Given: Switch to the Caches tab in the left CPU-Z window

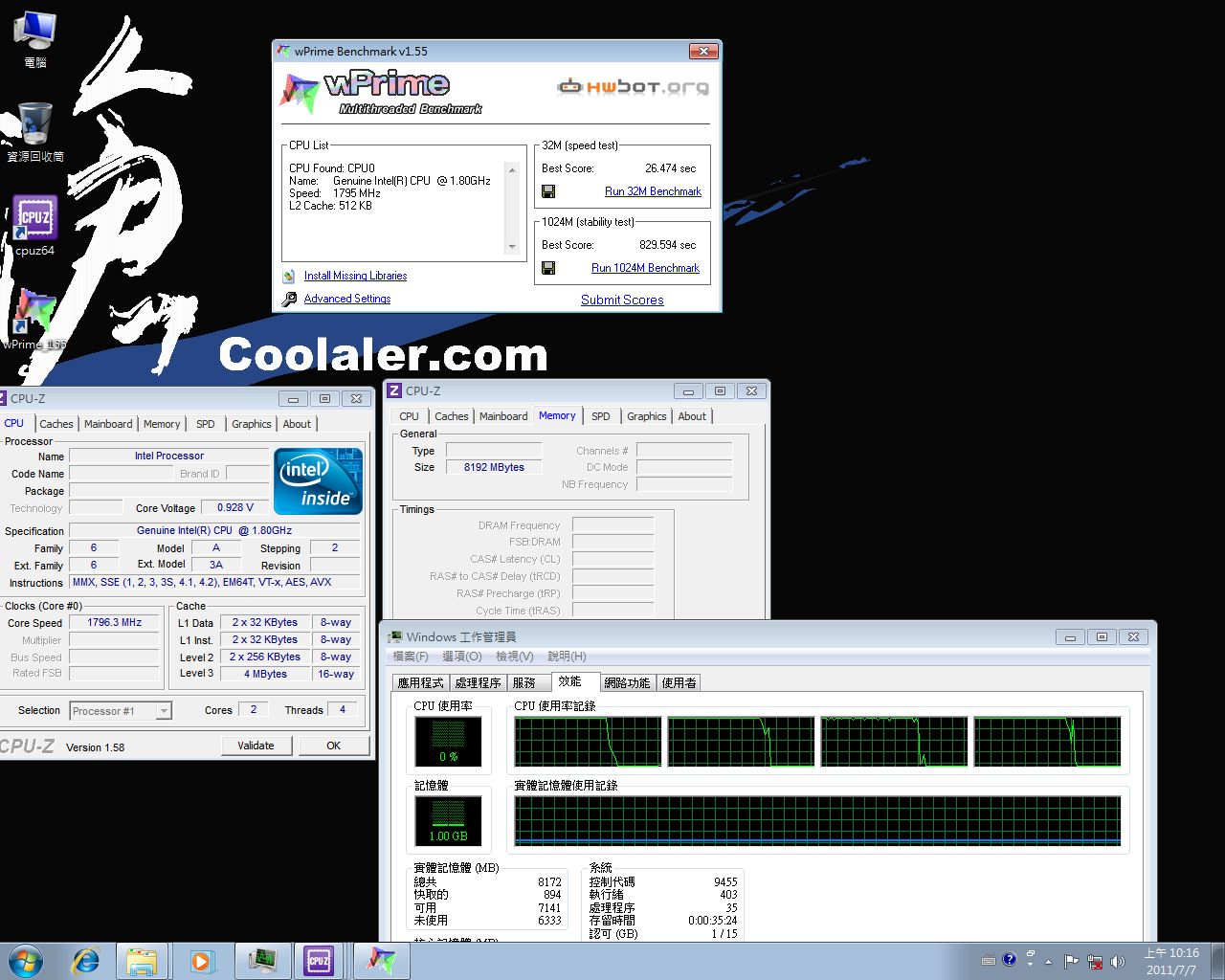Looking at the screenshot, I should coord(56,424).
